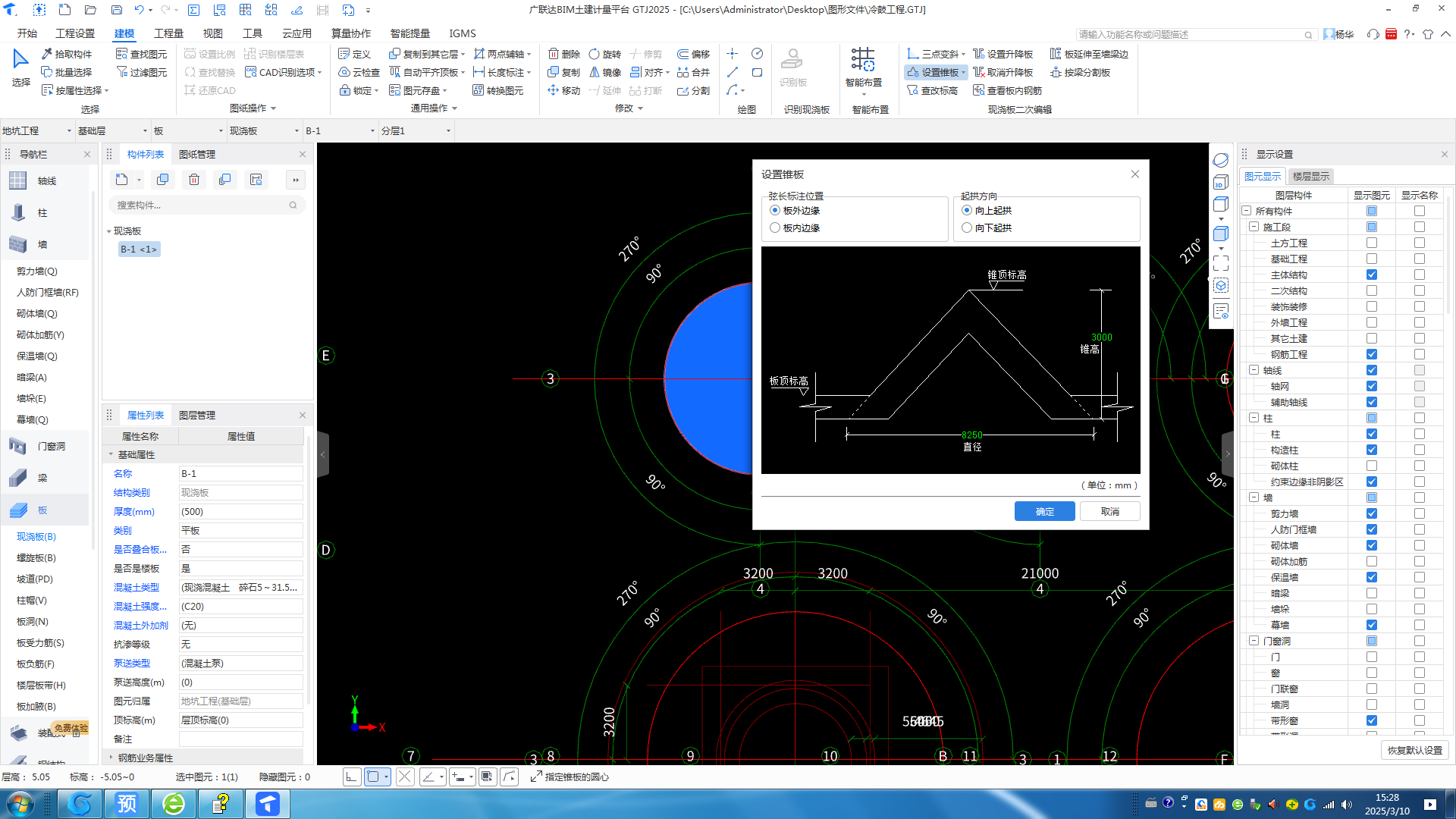Click the 云检查 tool
Viewport: 1456px width, 819px height.
pyautogui.click(x=359, y=72)
